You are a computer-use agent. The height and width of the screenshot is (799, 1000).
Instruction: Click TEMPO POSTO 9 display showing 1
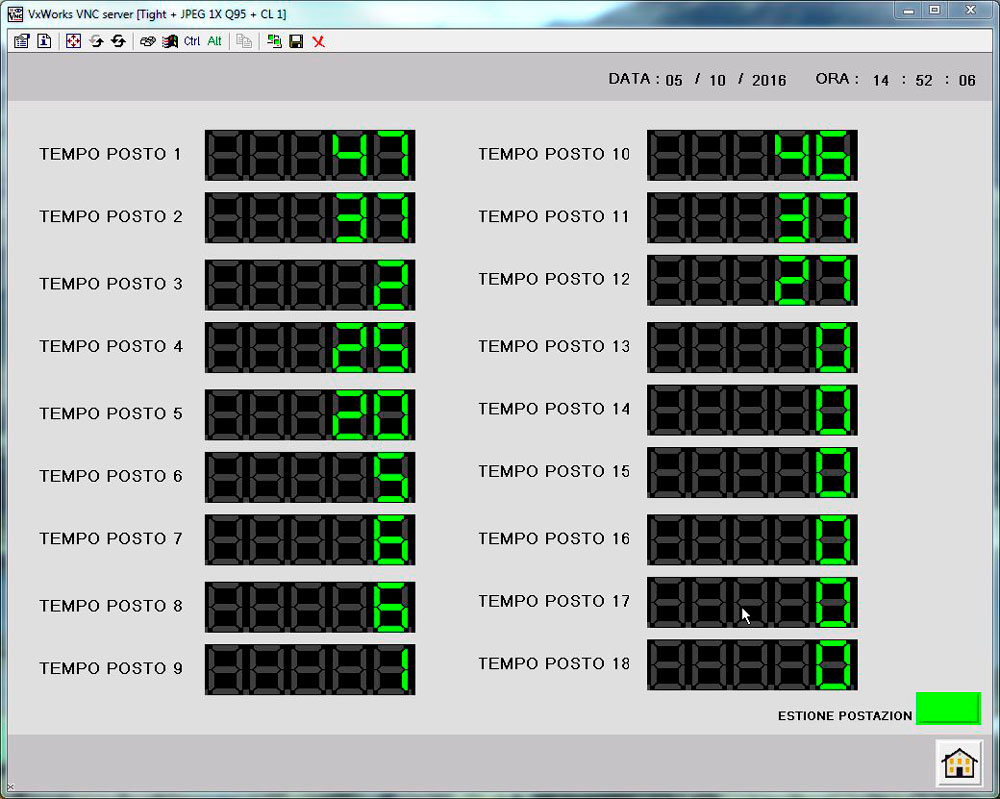coord(310,669)
